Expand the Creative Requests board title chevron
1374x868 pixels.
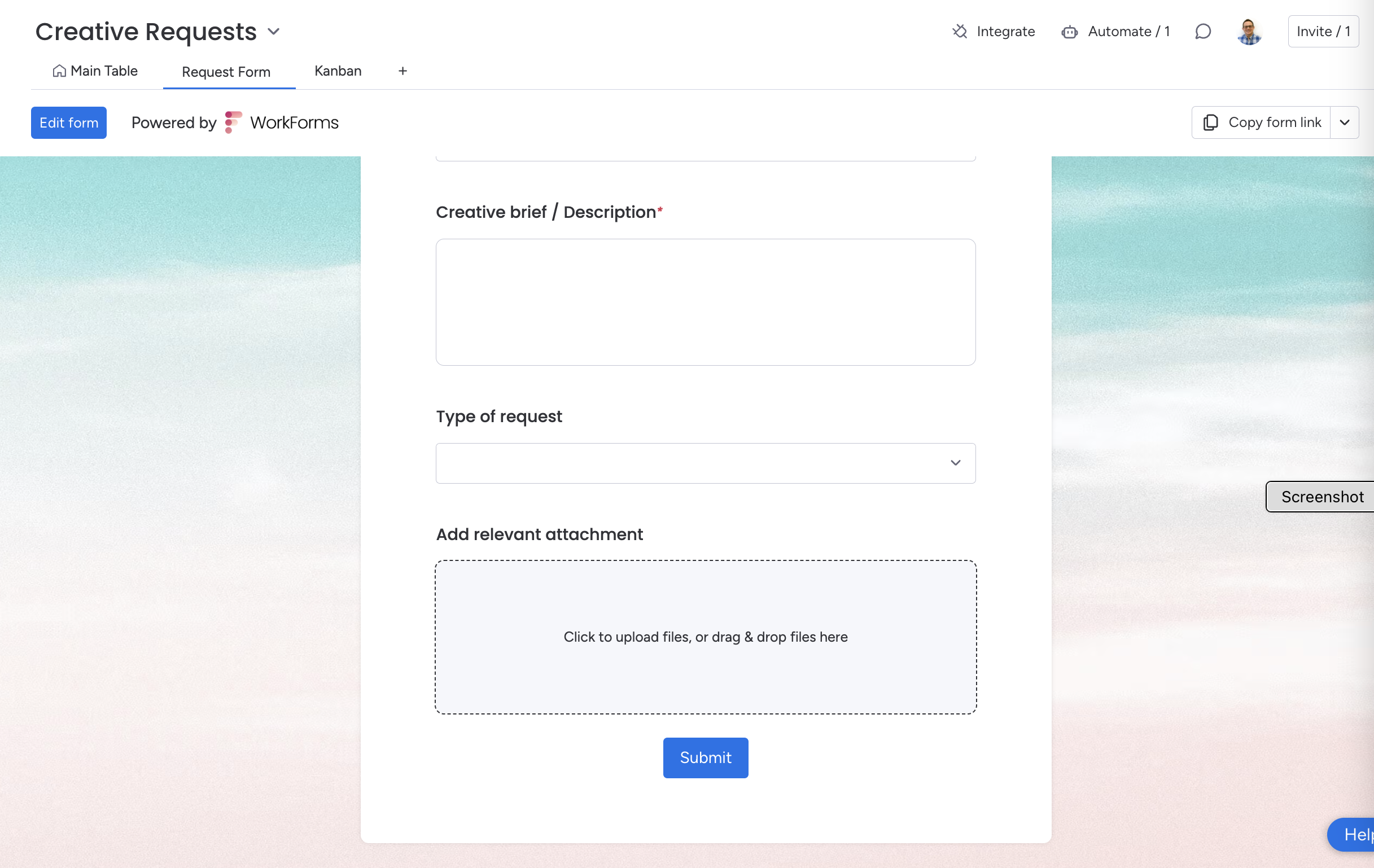coord(274,32)
